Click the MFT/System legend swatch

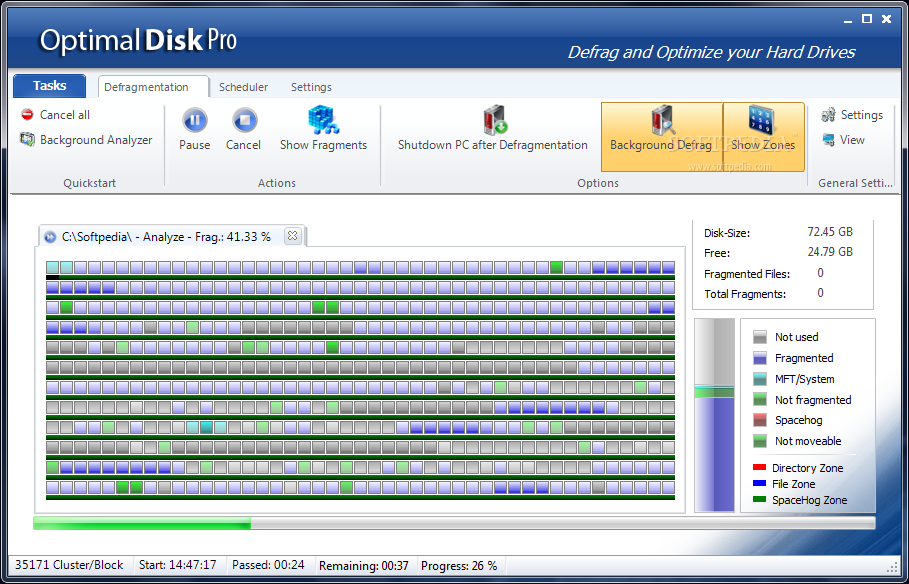coord(760,379)
